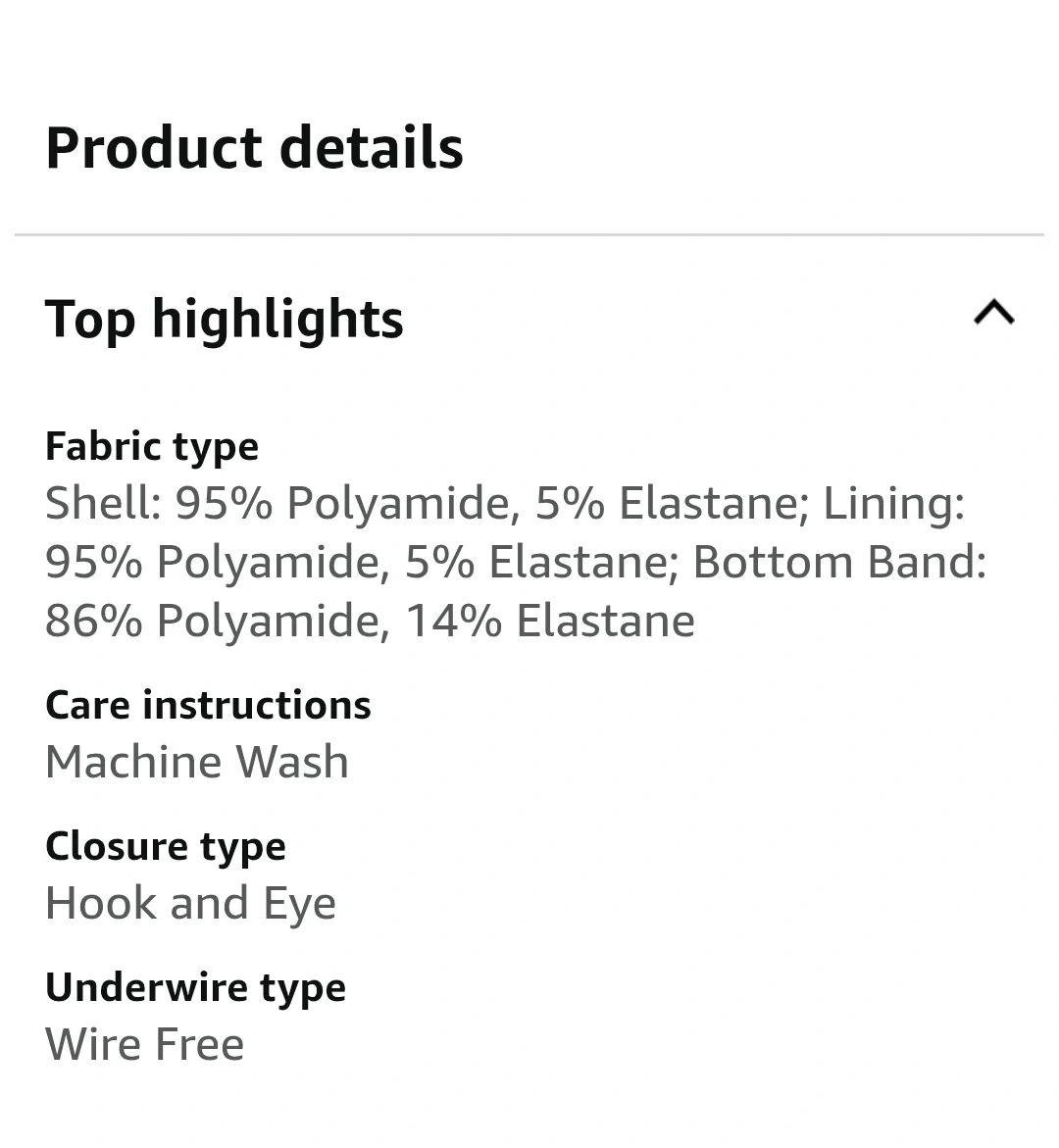This screenshot has width=1059, height=1148.
Task: Select the Fabric type label
Action: tap(152, 446)
